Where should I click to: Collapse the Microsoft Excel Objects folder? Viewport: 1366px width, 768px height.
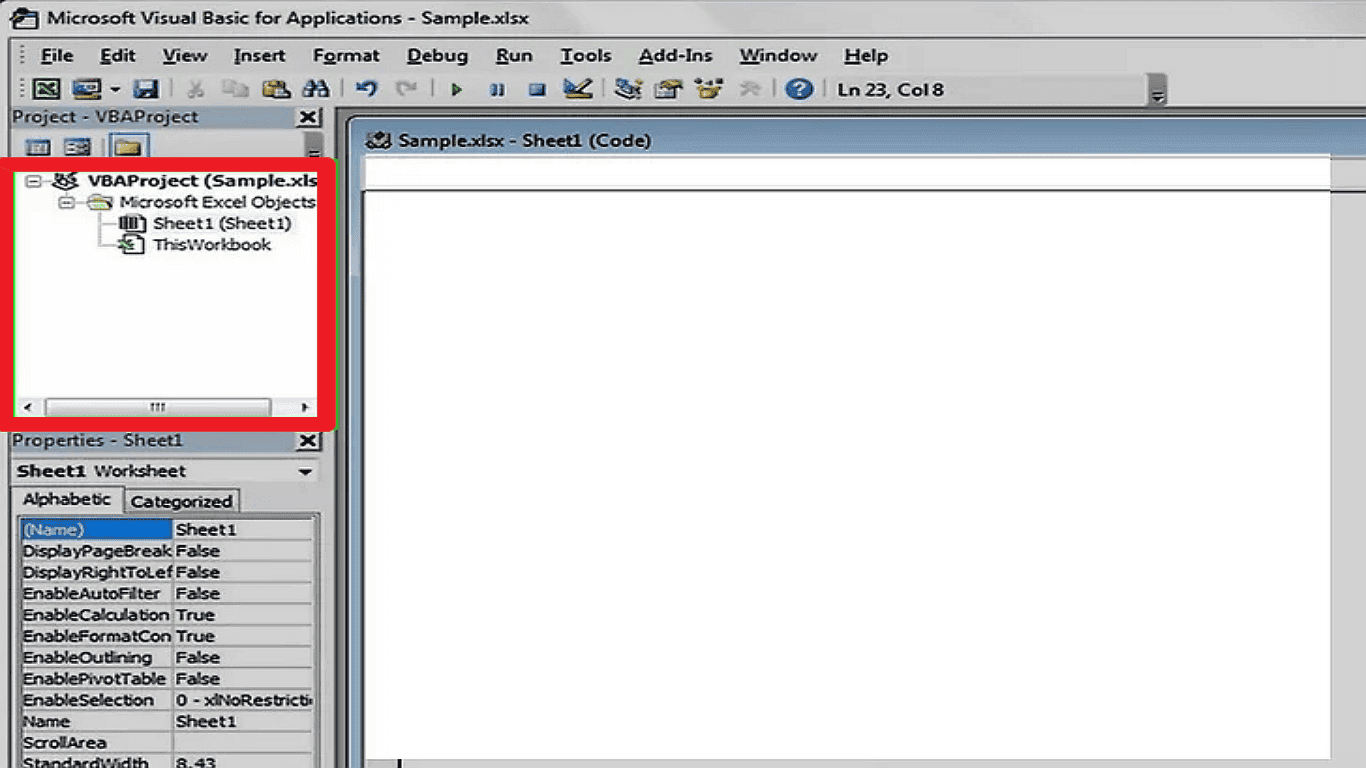tap(66, 202)
